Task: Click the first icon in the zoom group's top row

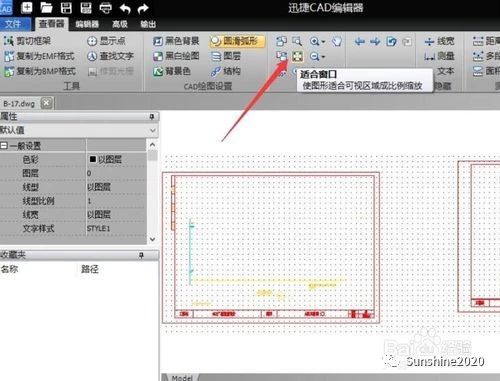Action: [281, 41]
